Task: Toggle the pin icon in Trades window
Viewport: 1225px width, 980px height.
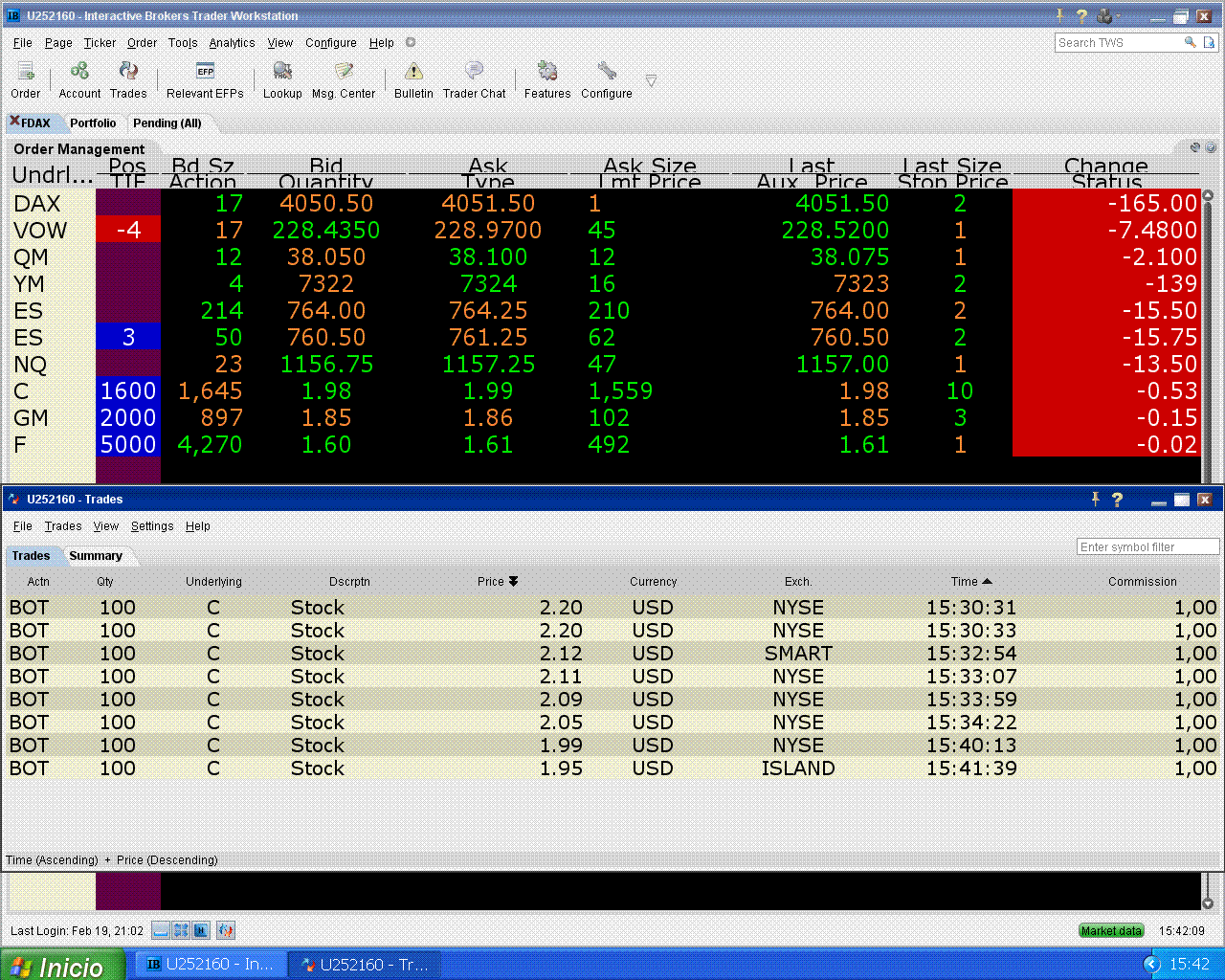Action: pos(1096,499)
